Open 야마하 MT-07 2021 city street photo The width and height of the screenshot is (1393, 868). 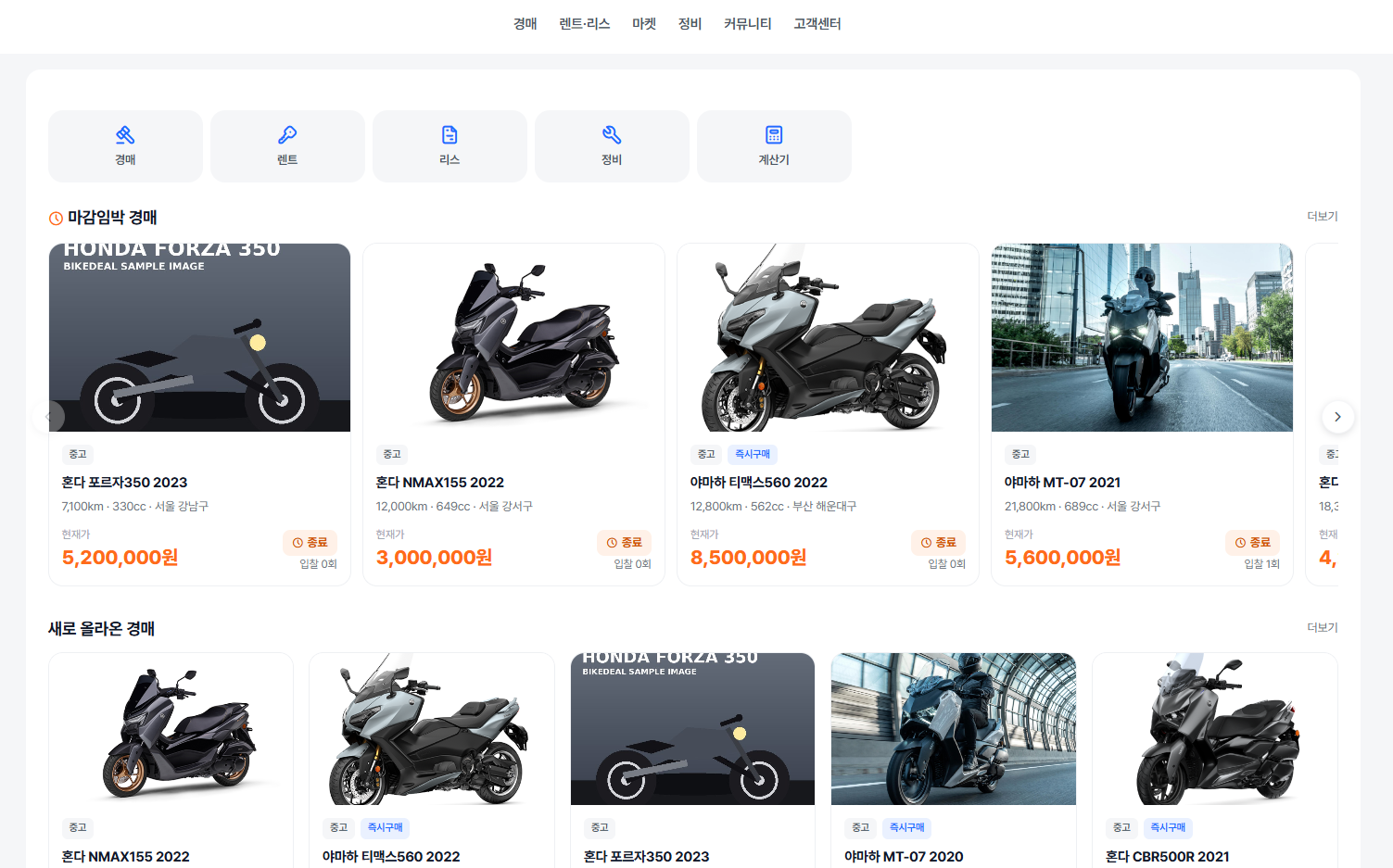[x=1142, y=337]
